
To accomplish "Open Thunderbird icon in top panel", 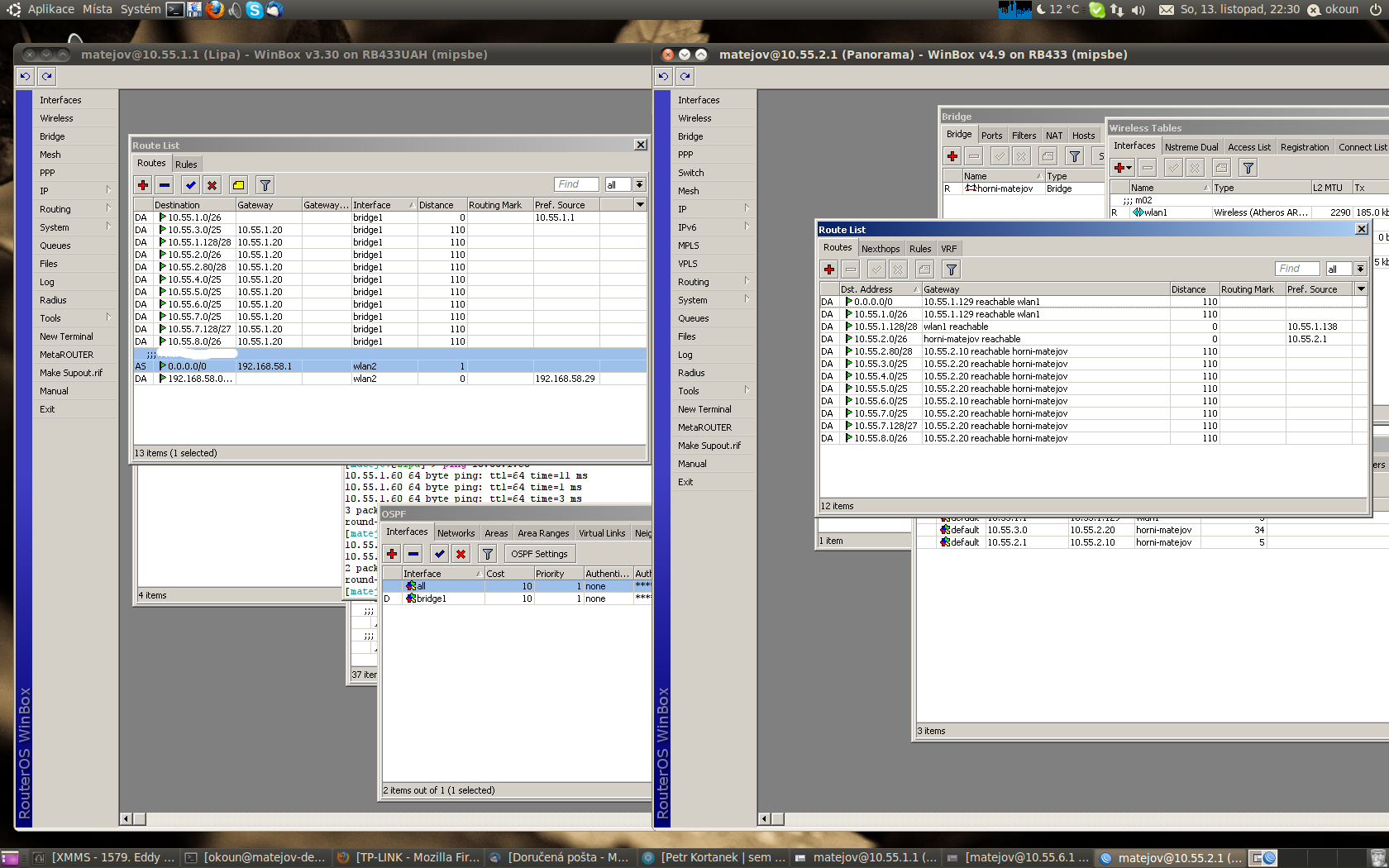I will [x=274, y=10].
